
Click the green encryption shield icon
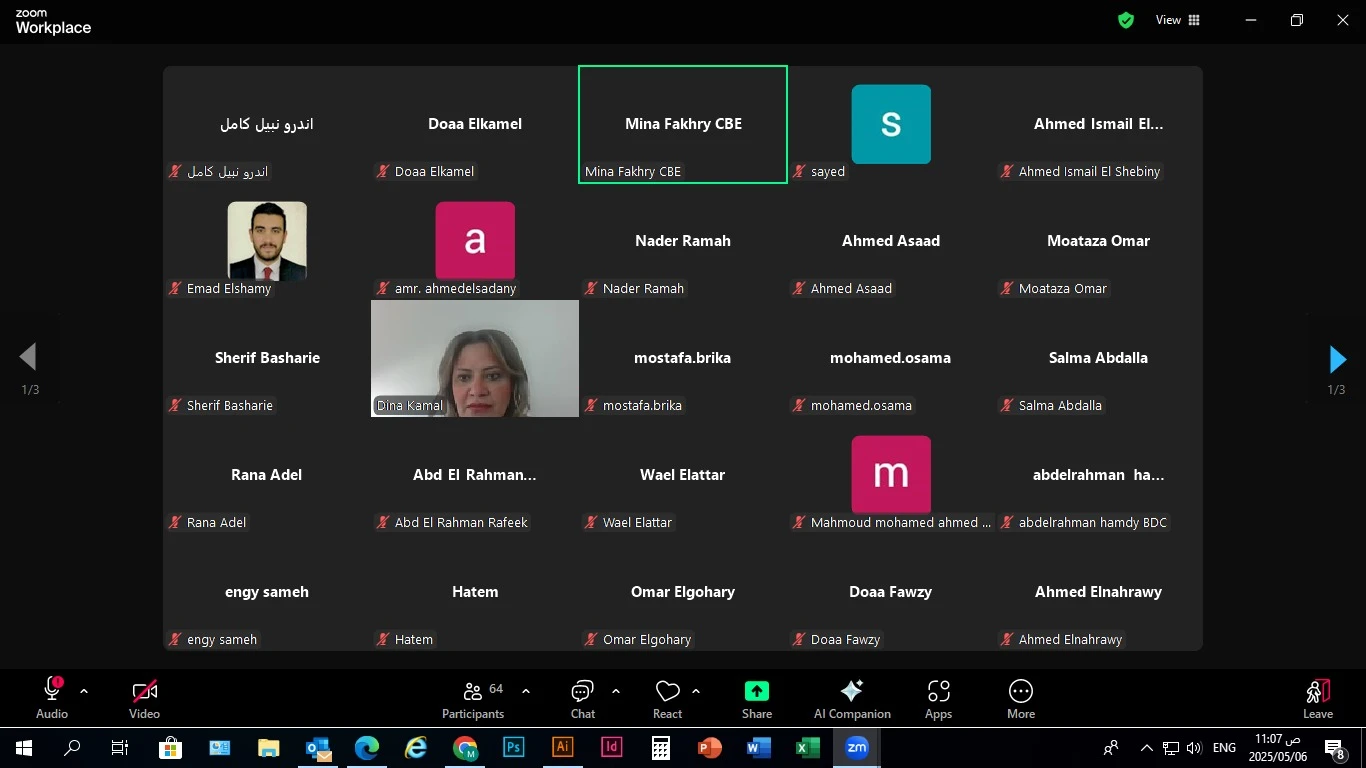[1126, 20]
